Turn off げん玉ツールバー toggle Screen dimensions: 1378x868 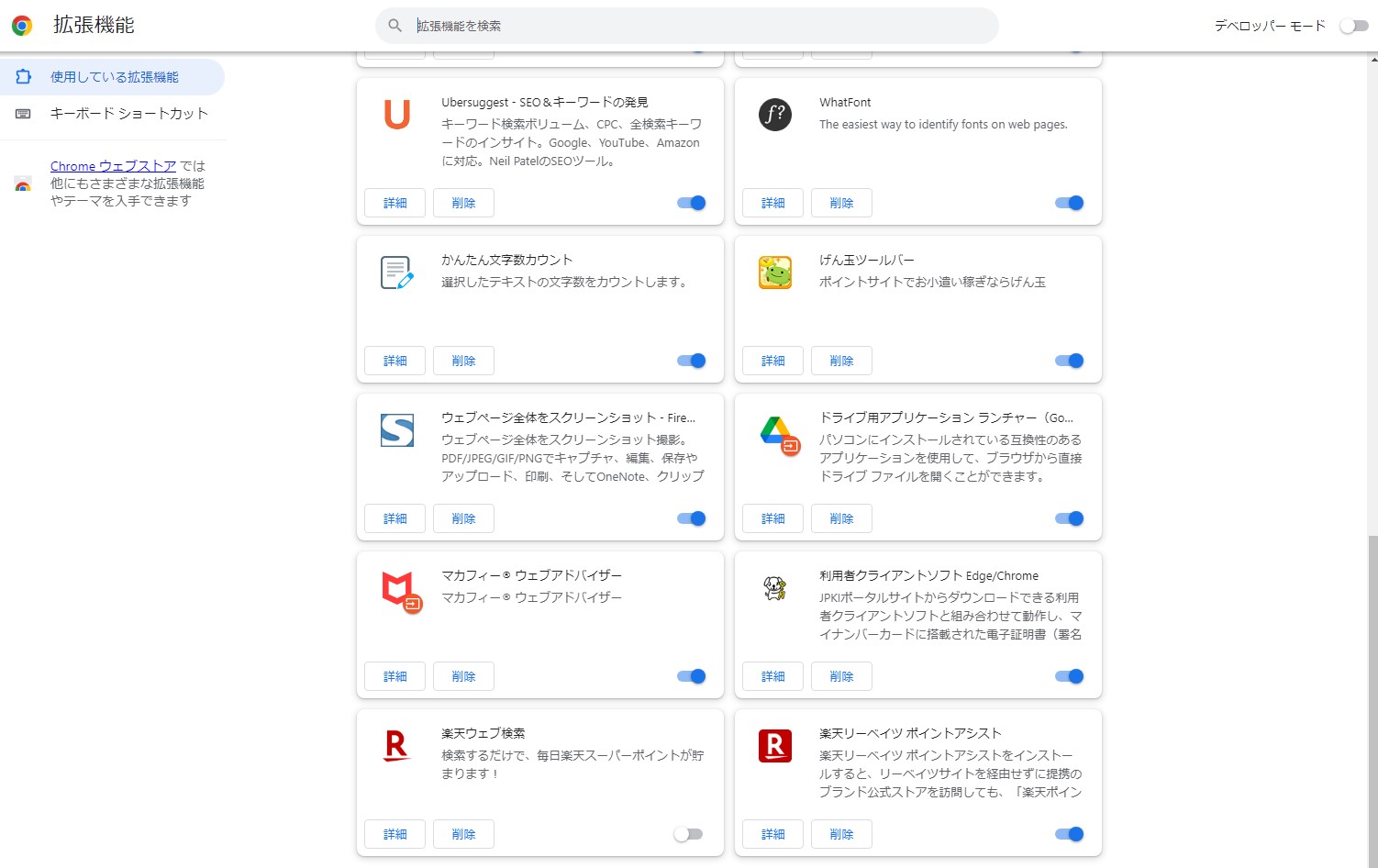(x=1070, y=361)
